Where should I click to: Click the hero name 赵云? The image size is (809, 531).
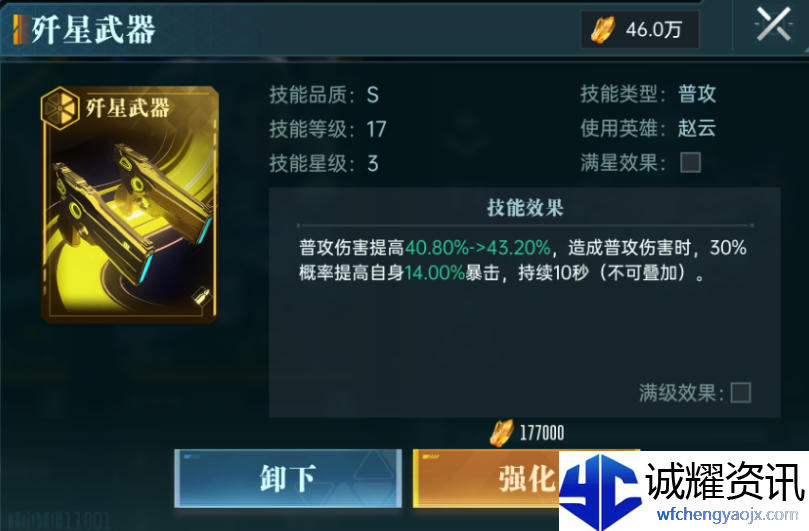tap(697, 128)
